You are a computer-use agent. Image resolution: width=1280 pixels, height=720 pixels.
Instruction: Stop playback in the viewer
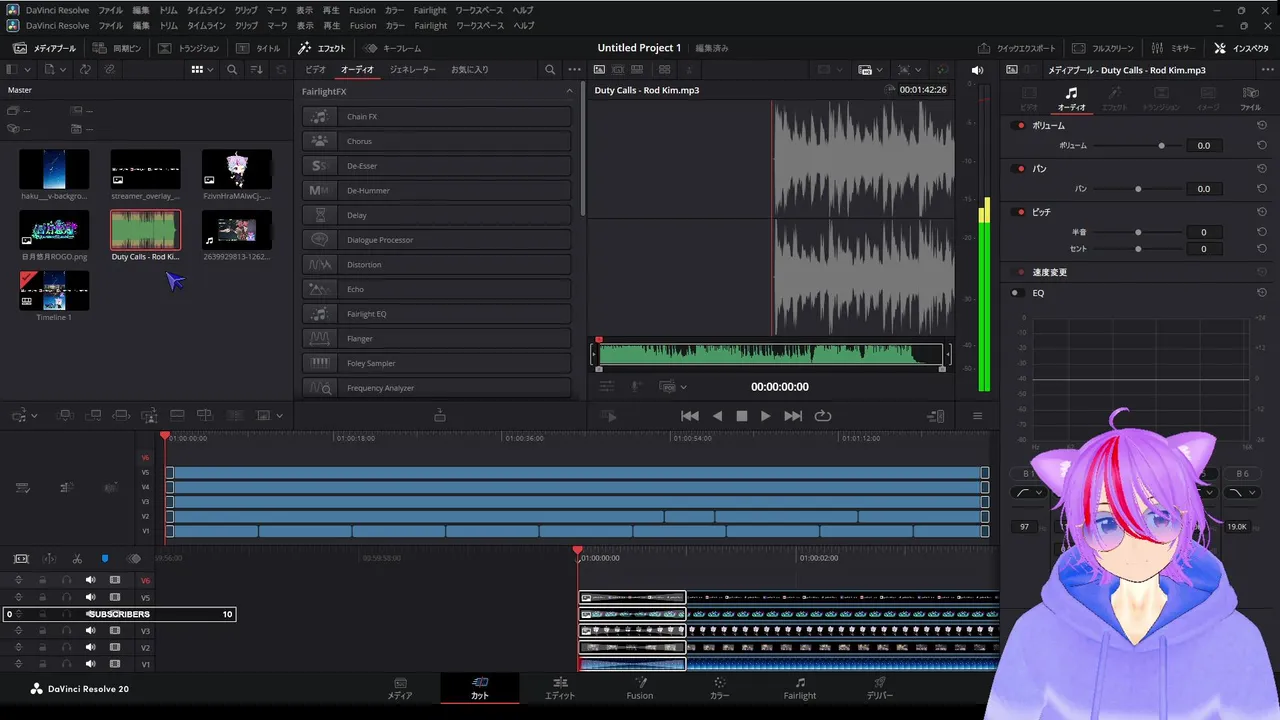(x=742, y=416)
